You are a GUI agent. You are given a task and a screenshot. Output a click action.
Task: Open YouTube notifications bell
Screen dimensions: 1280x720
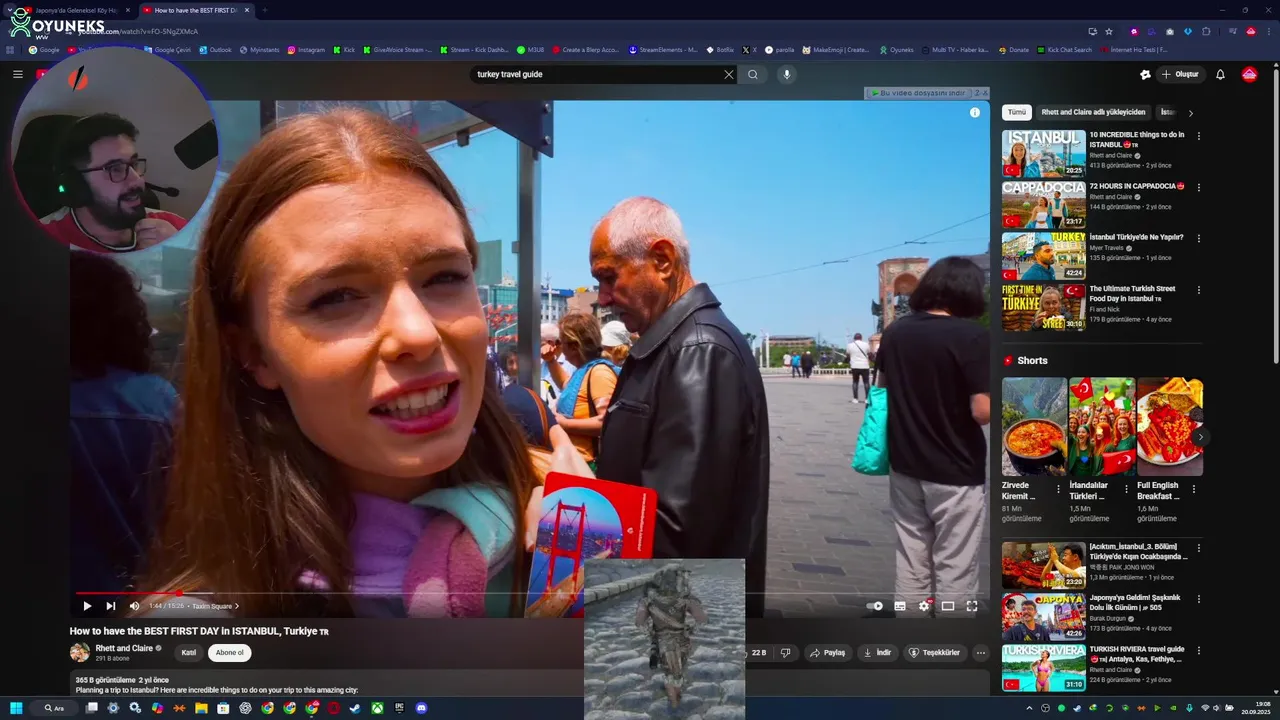pos(1220,74)
